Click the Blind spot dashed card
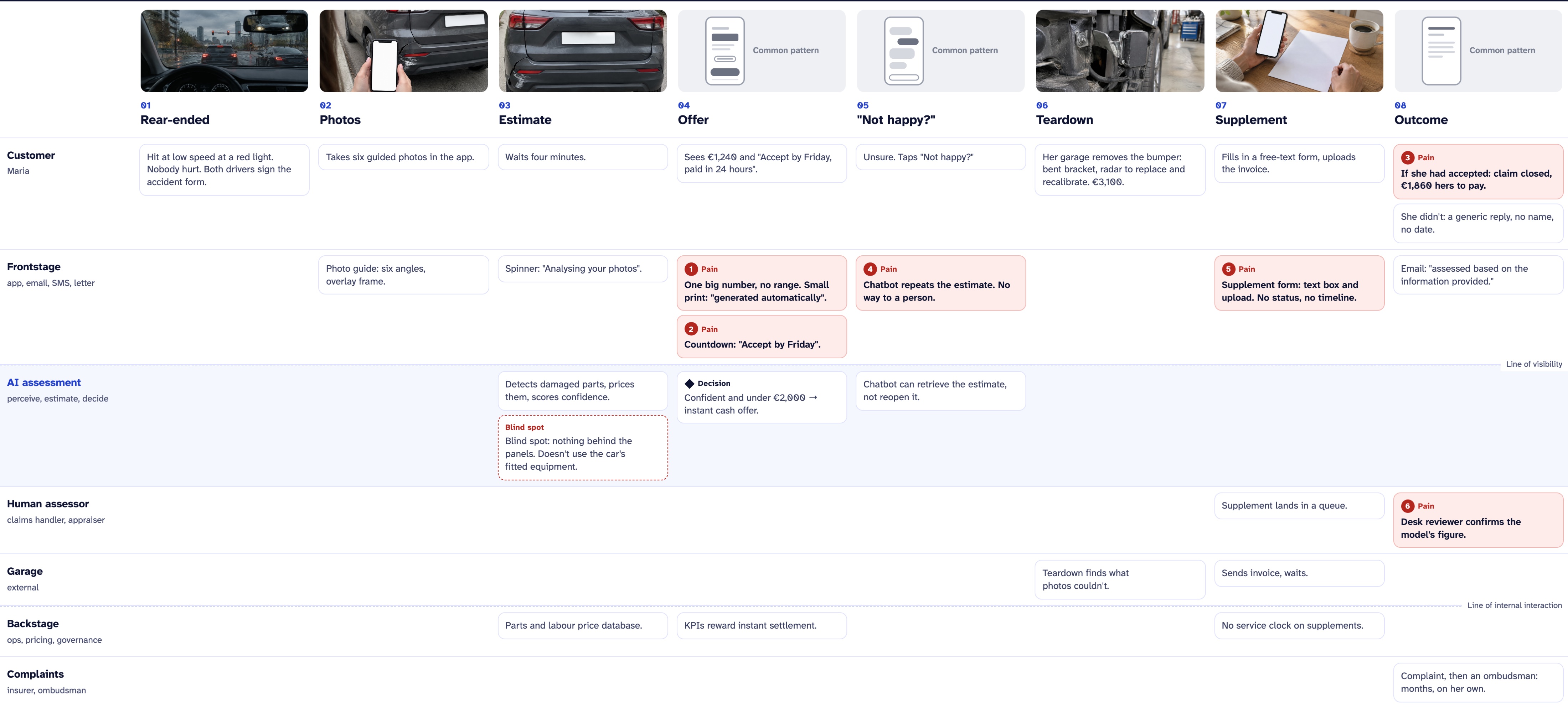Image resolution: width=1568 pixels, height=708 pixels. click(x=583, y=448)
